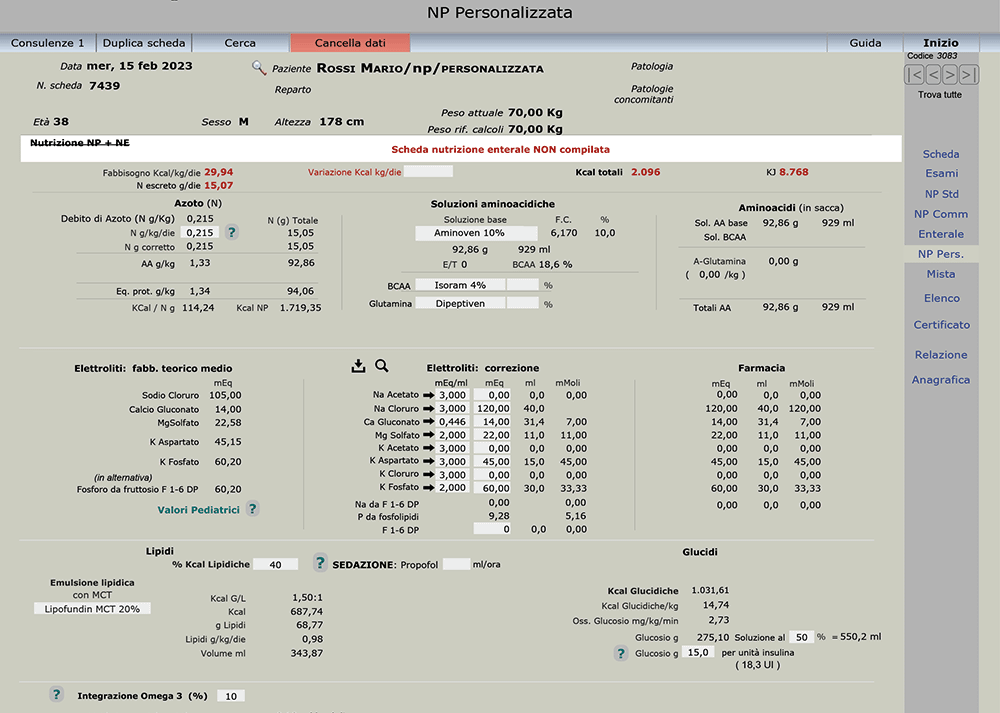The image size is (1000, 713).
Task: Click the arrow next to Mg Solfato
Action: pyautogui.click(x=429, y=436)
